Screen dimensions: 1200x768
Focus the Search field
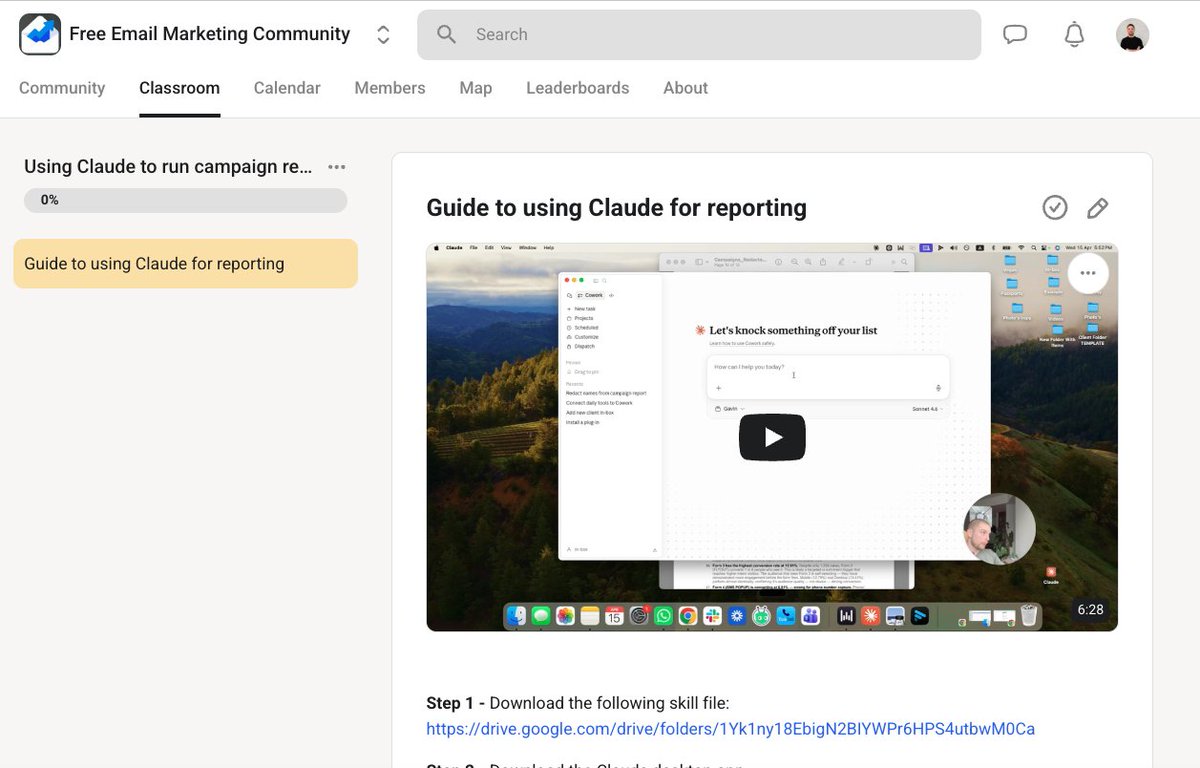(699, 35)
